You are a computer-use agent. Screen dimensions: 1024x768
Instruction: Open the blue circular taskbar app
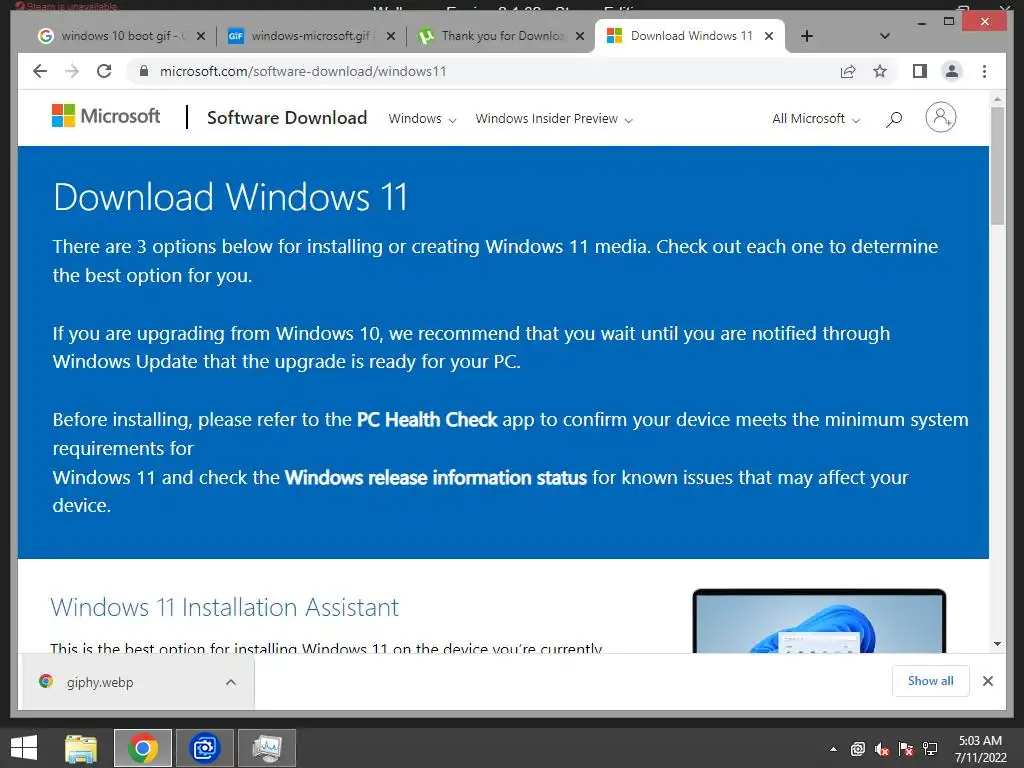point(204,748)
